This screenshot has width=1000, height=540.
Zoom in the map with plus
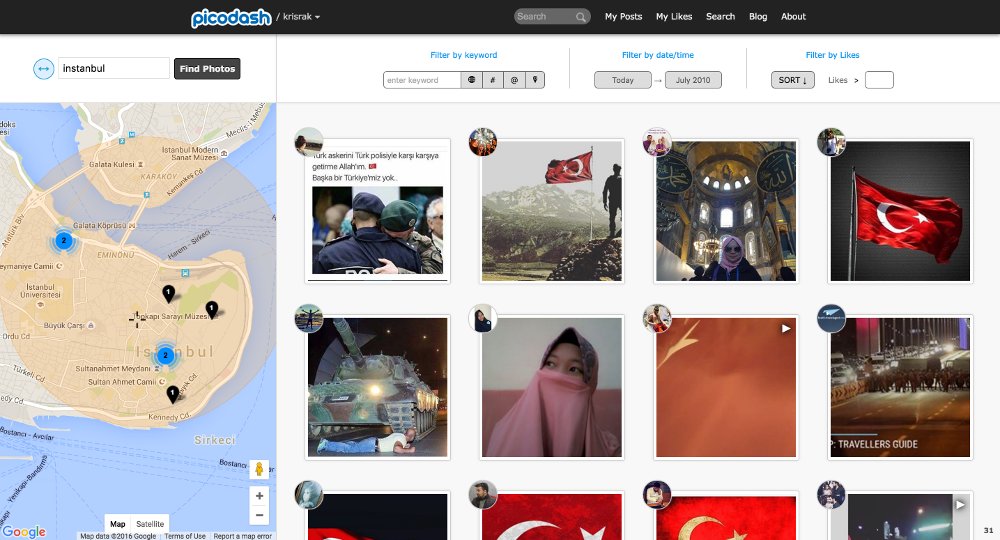[x=260, y=496]
